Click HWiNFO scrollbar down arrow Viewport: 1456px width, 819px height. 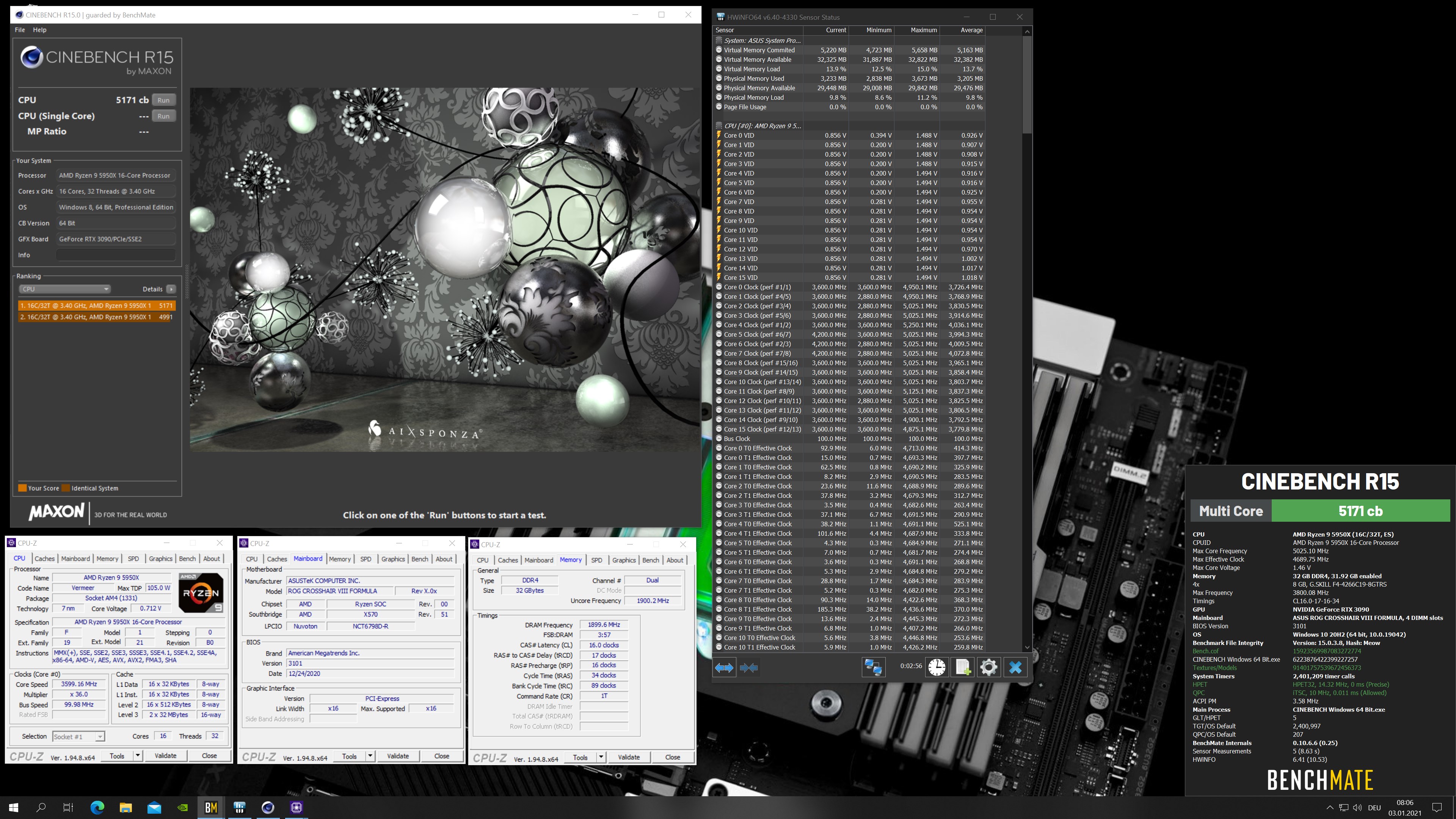point(1027,647)
